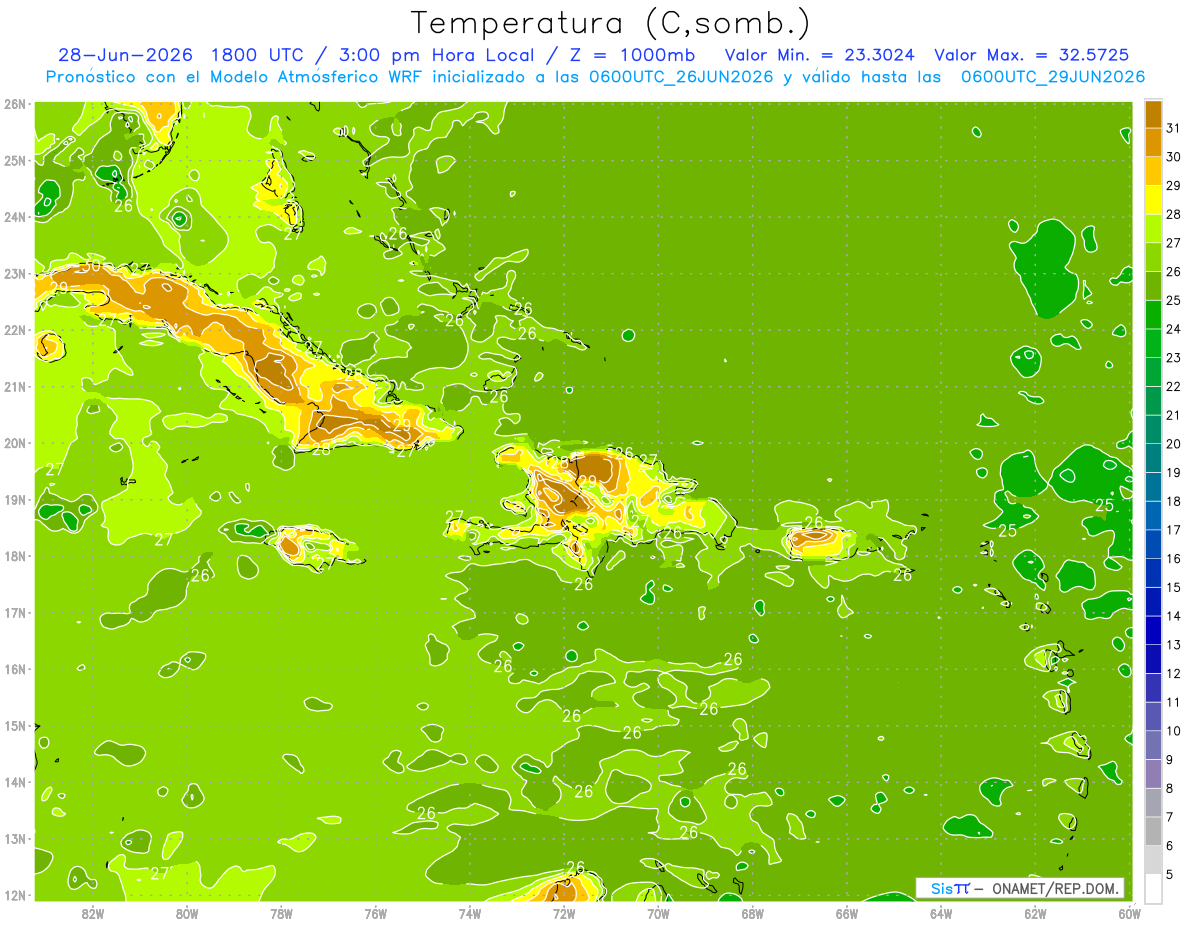Image resolution: width=1200 pixels, height=927 pixels.
Task: Click legend value 28 on the color scale
Action: [1174, 214]
